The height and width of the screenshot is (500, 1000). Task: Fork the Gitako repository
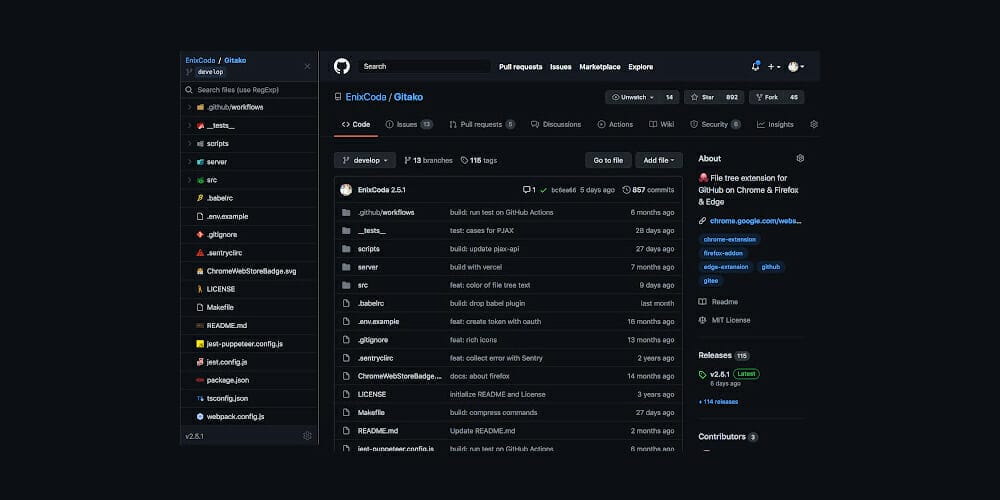click(767, 97)
